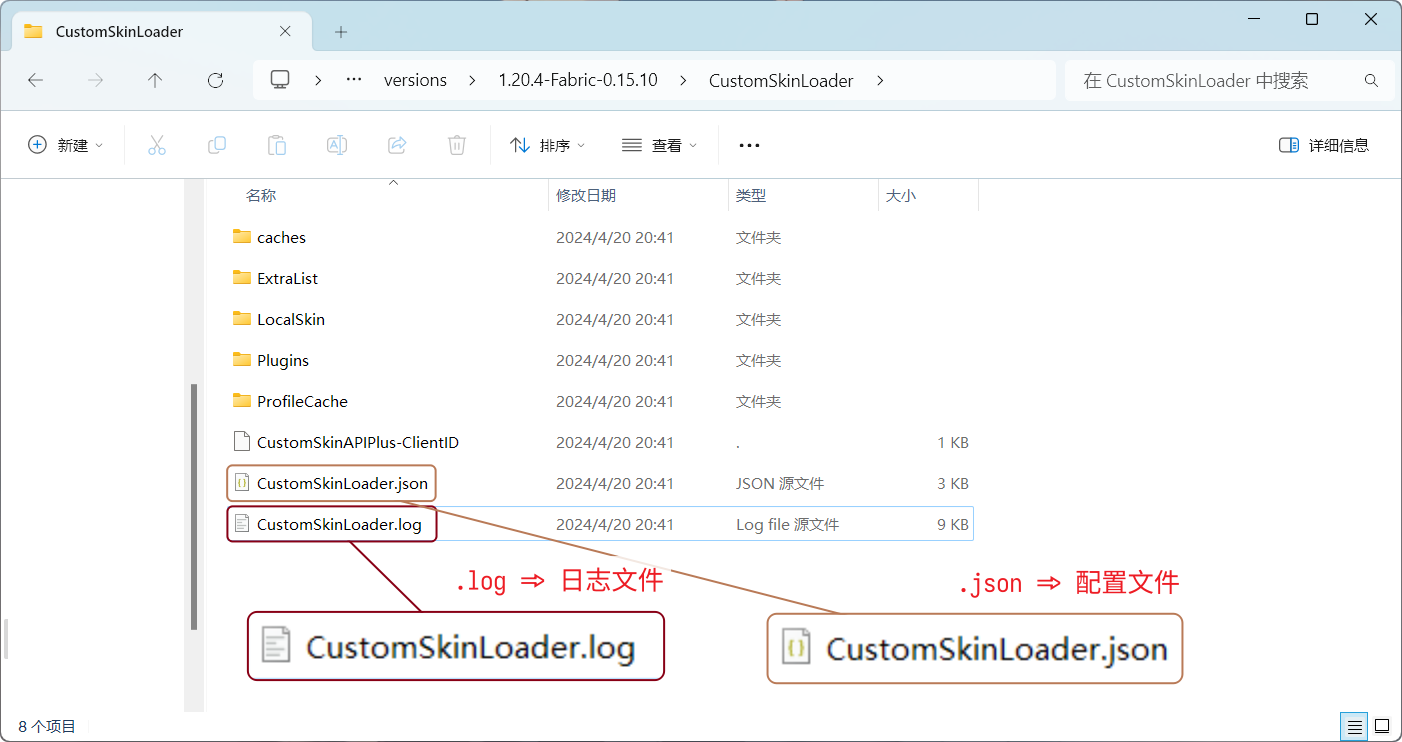1402x742 pixels.
Task: Refresh the folder view
Action: point(214,80)
